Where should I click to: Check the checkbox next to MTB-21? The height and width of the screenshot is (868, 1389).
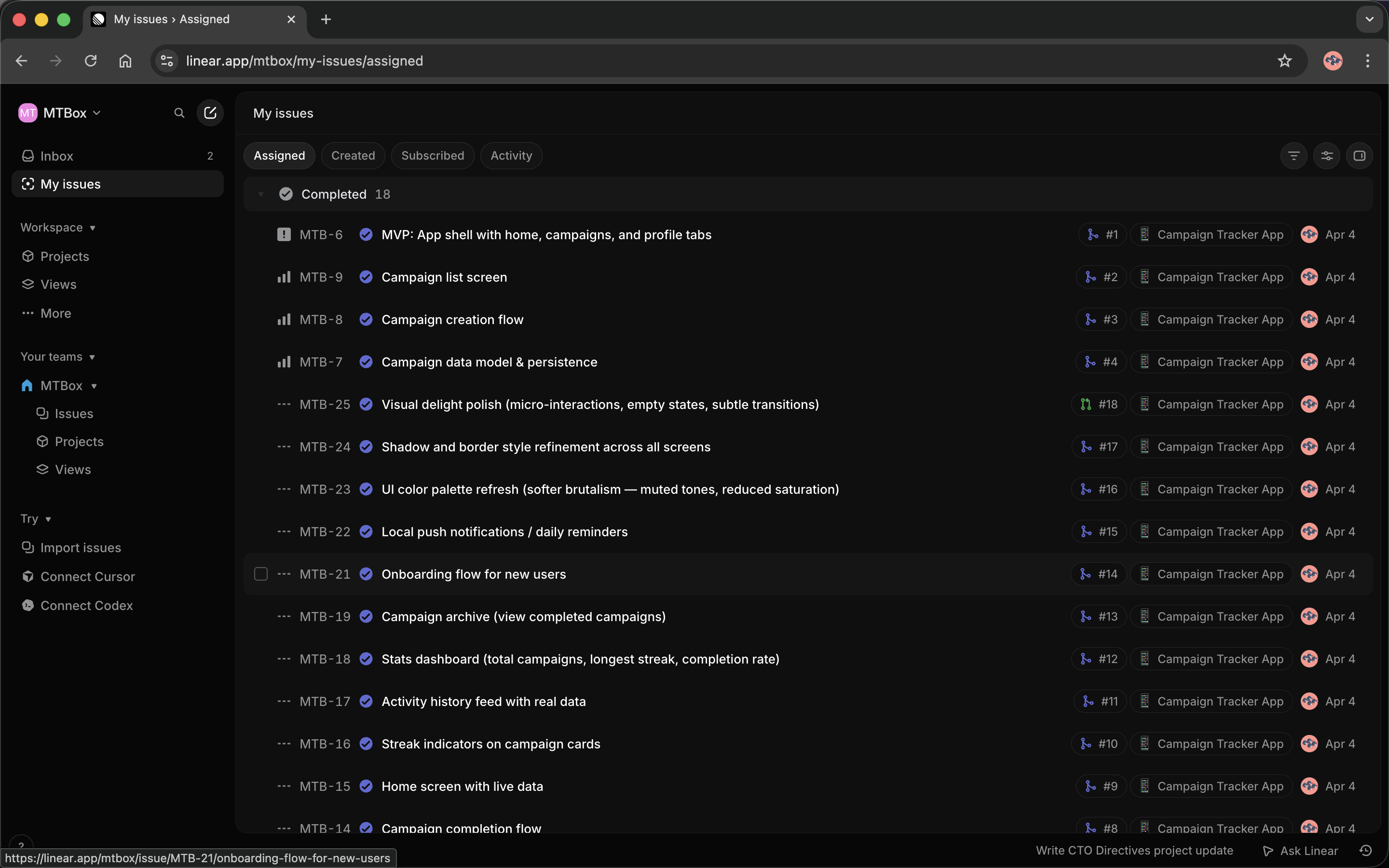pos(261,573)
